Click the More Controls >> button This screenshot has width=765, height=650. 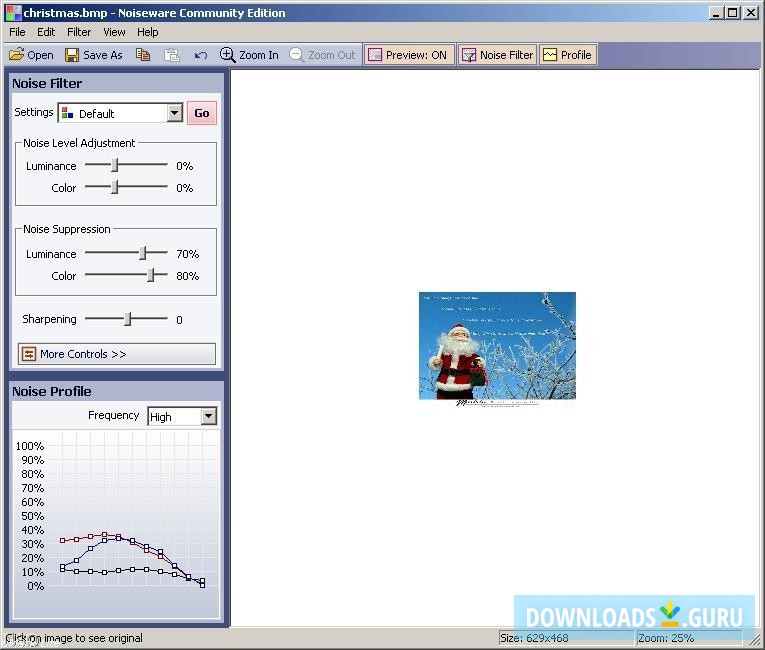coord(117,354)
